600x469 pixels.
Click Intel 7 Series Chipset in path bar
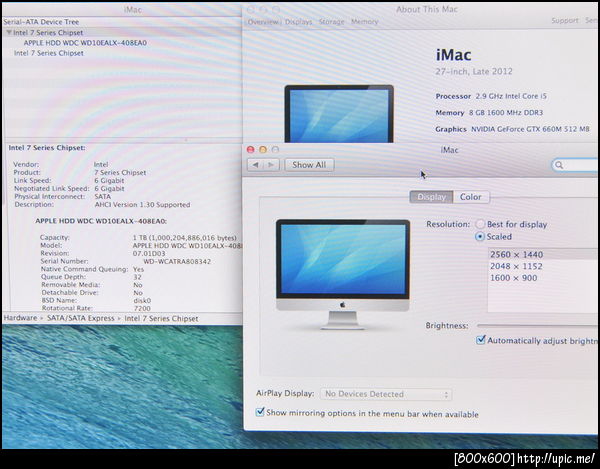click(161, 319)
